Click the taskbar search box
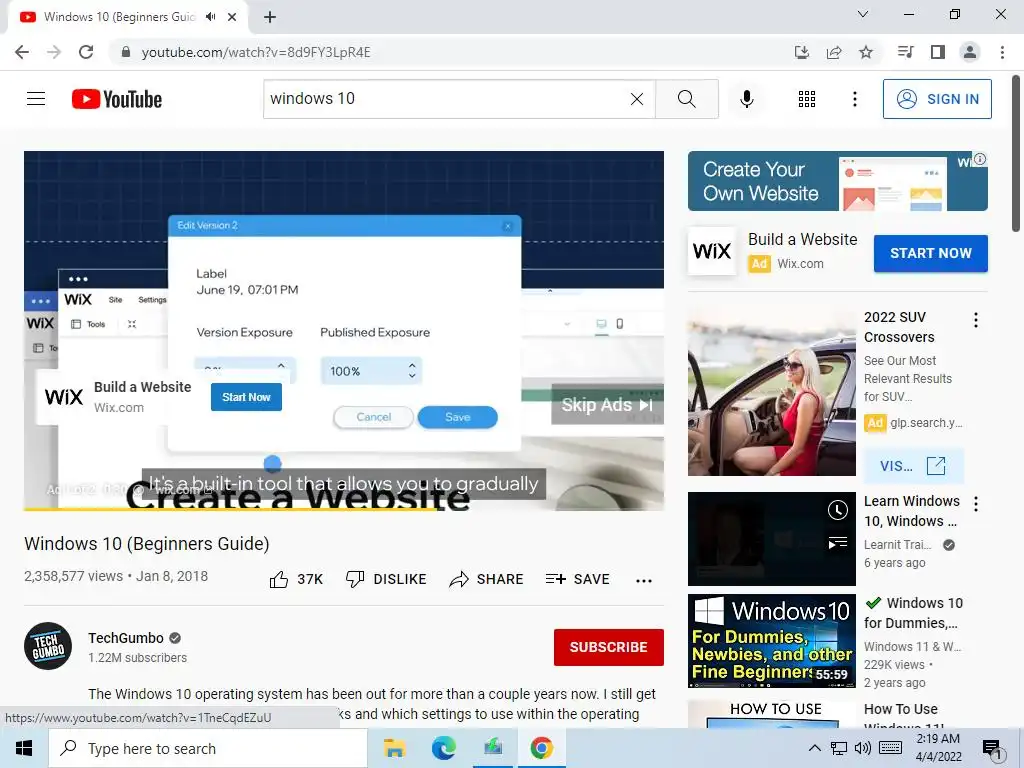Screen dimensions: 1024x768 pyautogui.click(x=208, y=748)
